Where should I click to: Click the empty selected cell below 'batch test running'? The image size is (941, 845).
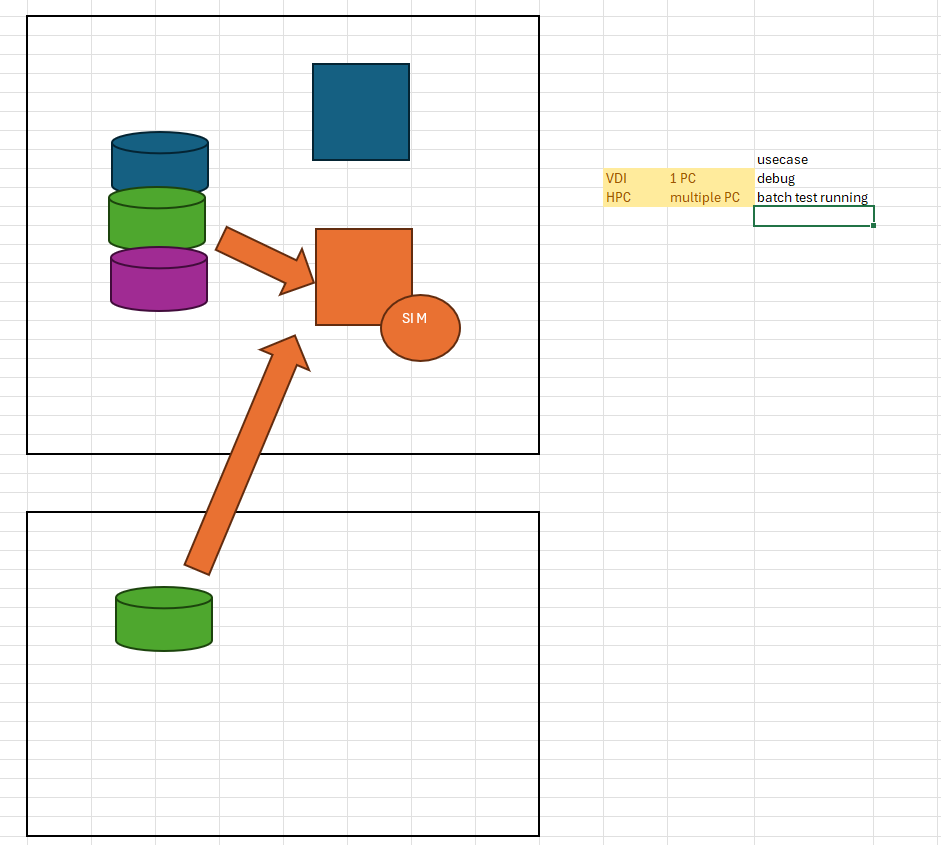point(813,216)
